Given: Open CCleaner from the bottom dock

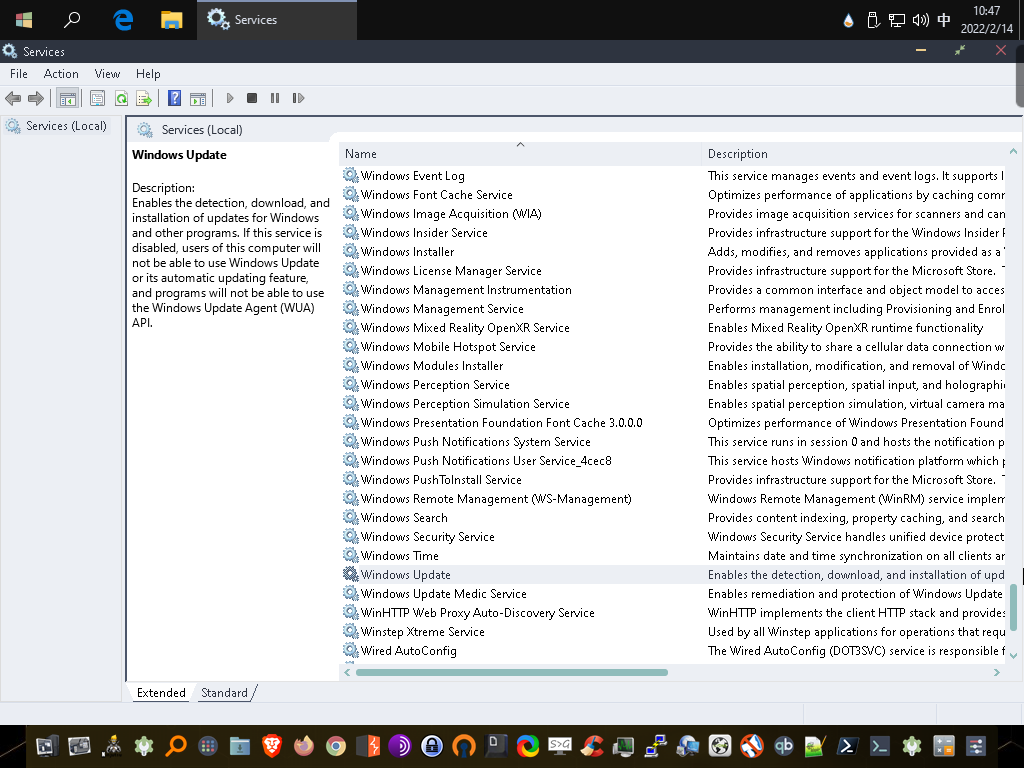Looking at the screenshot, I should coord(592,745).
